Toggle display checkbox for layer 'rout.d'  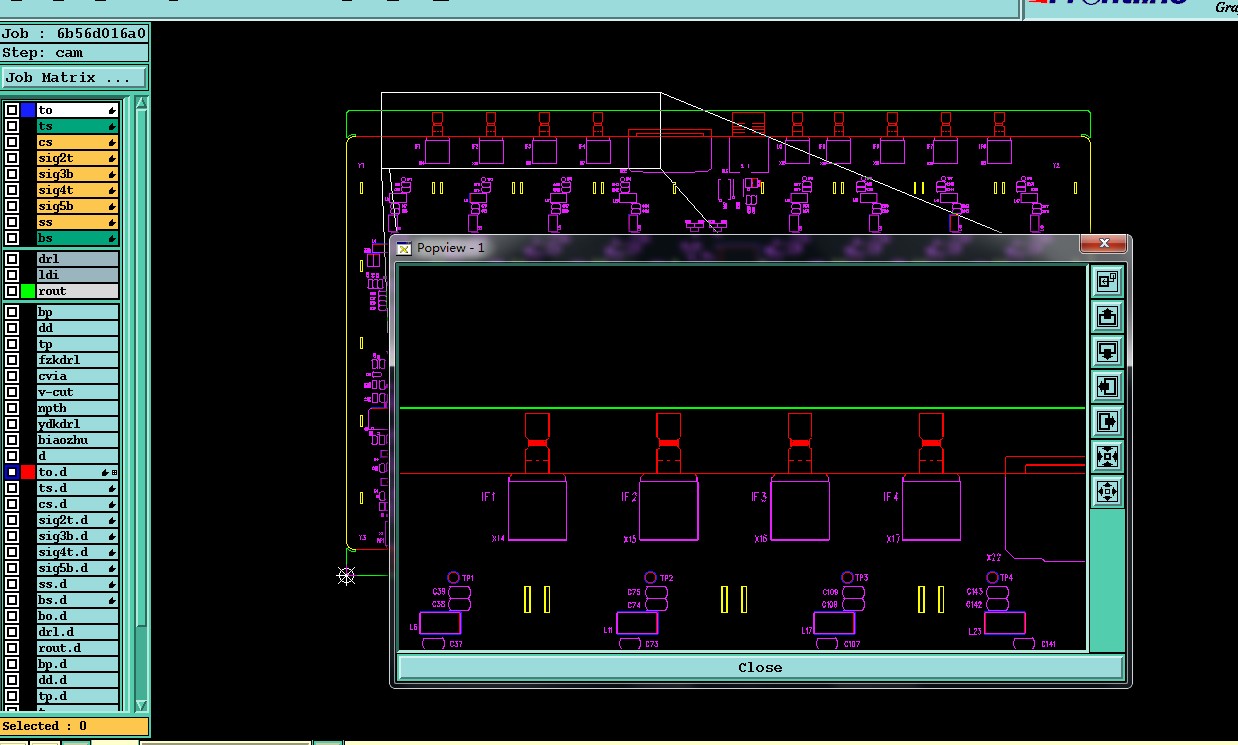pos(12,648)
